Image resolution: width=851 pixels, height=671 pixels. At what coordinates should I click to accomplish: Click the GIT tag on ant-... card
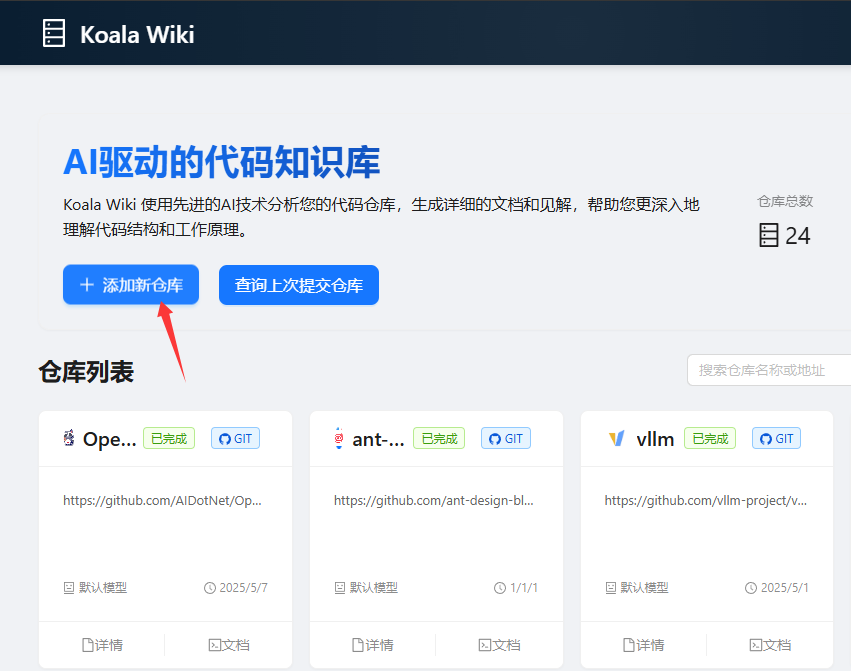click(x=506, y=438)
